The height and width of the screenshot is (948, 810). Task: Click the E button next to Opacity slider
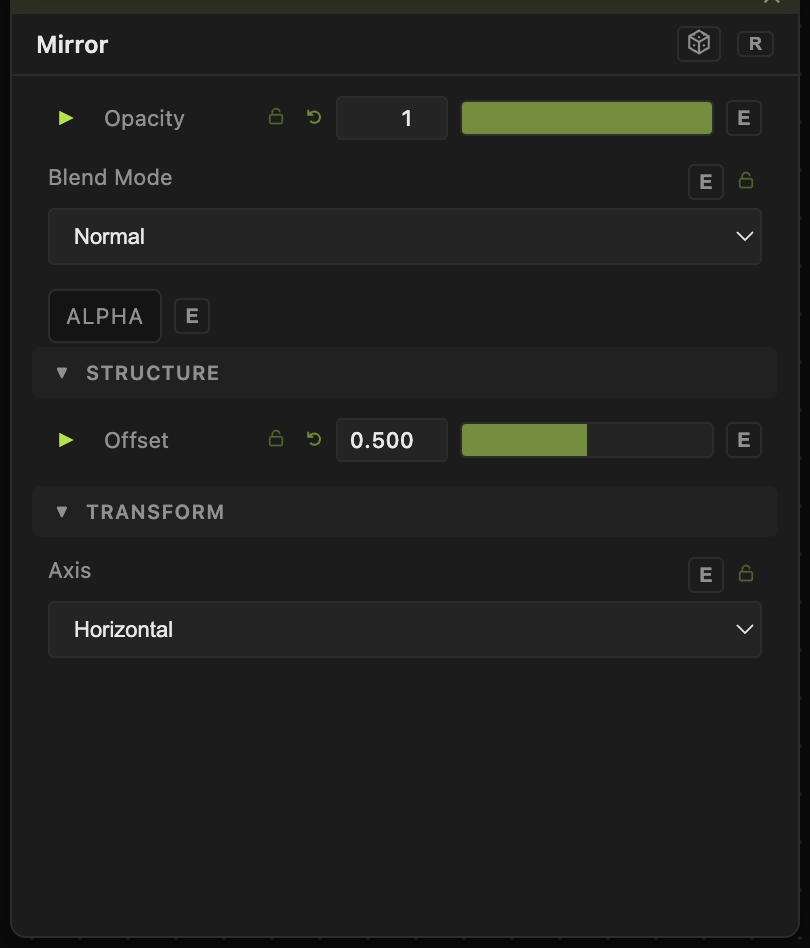744,118
